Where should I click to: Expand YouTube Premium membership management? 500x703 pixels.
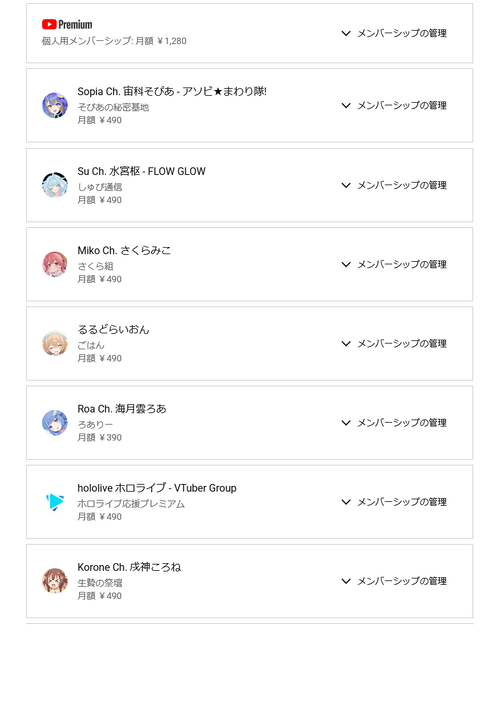394,33
